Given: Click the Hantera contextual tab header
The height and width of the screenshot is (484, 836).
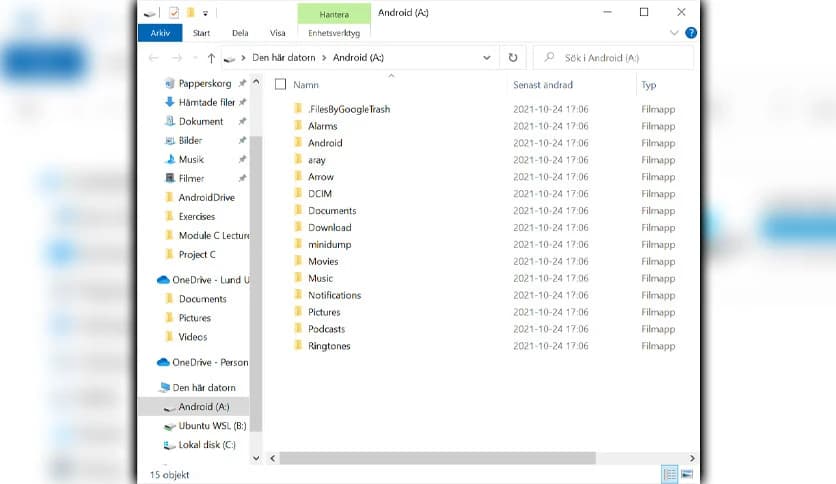Looking at the screenshot, I should (x=334, y=14).
